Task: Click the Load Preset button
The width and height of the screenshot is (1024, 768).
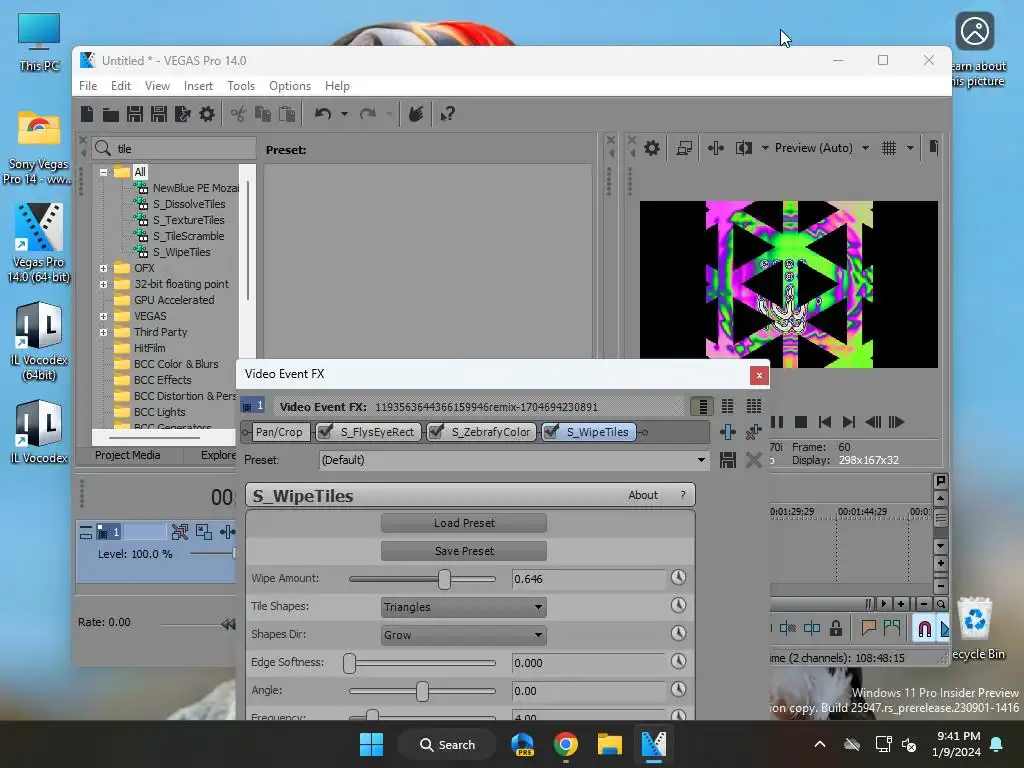Action: (x=464, y=523)
